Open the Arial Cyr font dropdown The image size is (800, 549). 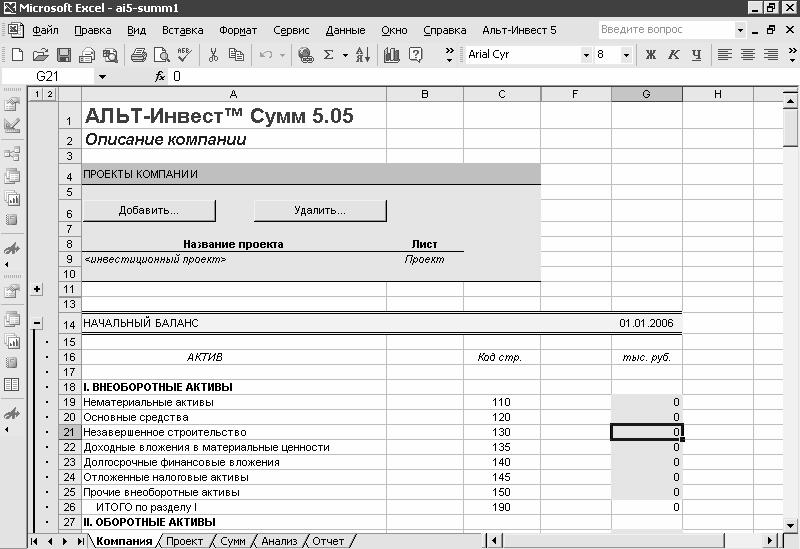pos(586,55)
